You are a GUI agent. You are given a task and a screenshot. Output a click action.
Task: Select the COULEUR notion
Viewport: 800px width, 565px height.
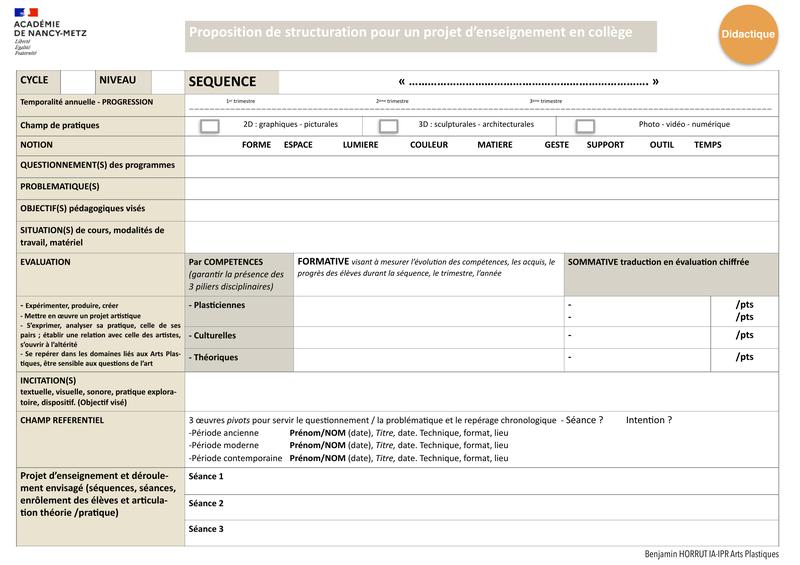coord(428,145)
